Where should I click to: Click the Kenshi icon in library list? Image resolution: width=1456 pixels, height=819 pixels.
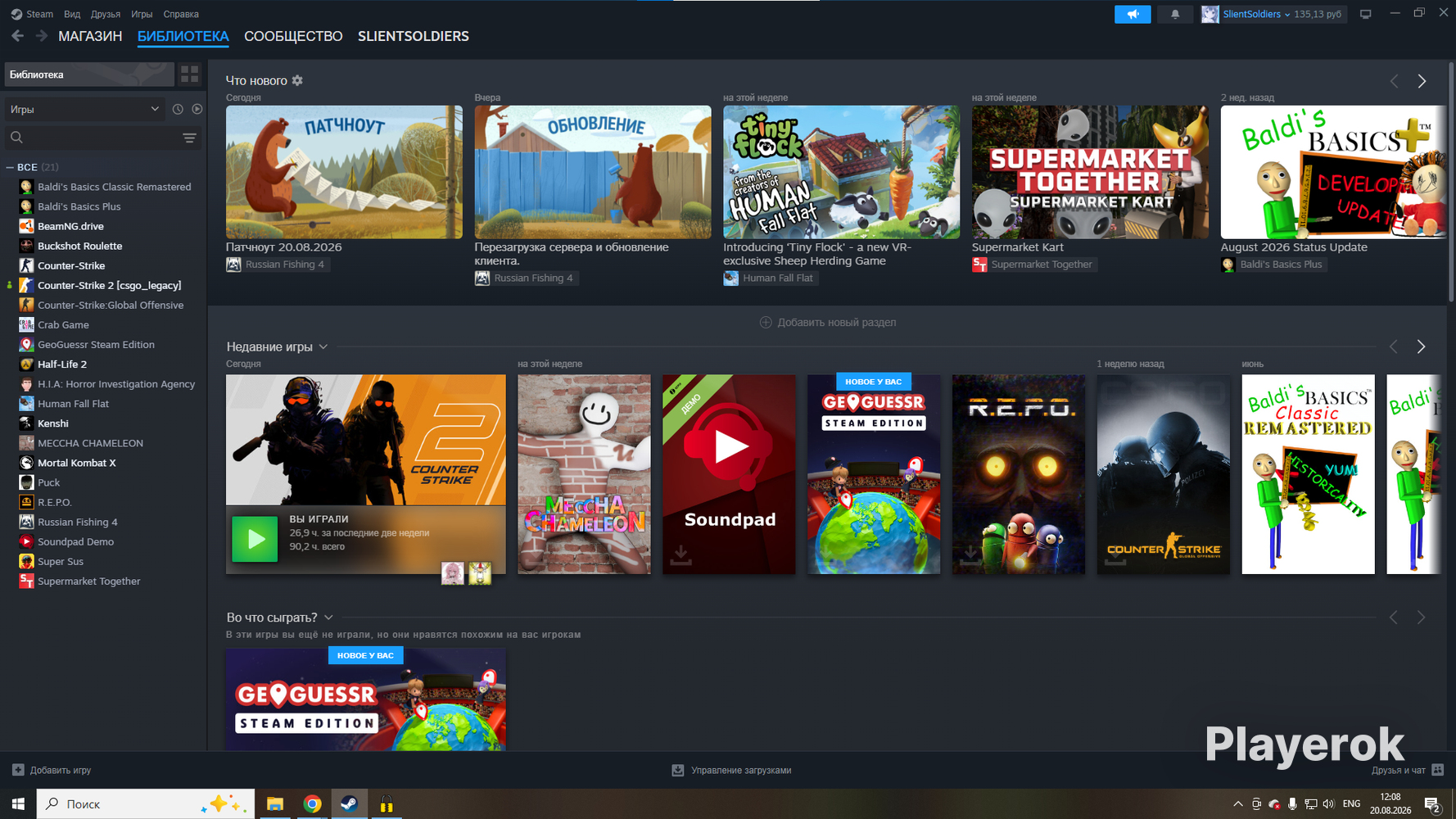tap(26, 423)
